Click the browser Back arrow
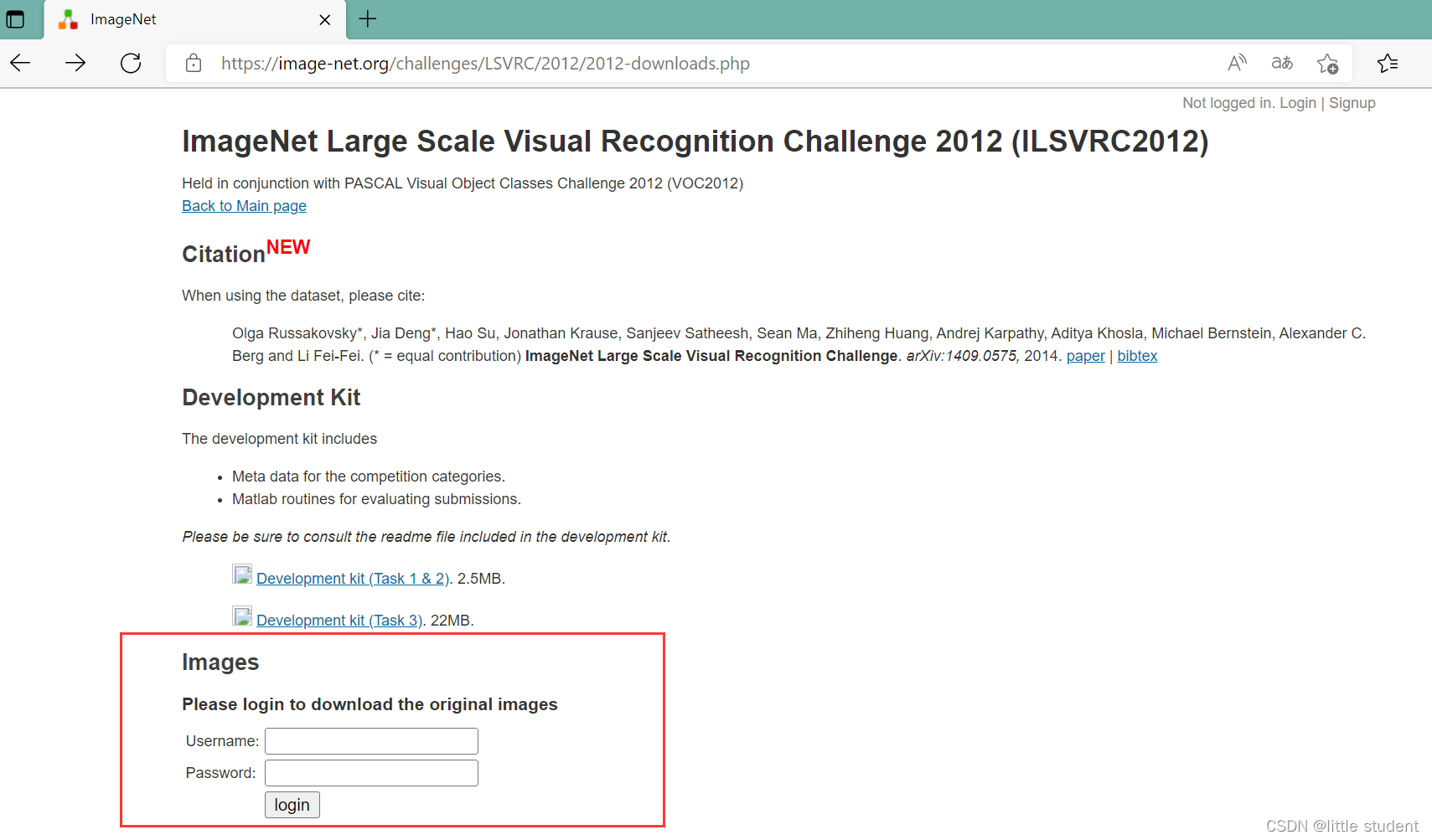 (20, 63)
